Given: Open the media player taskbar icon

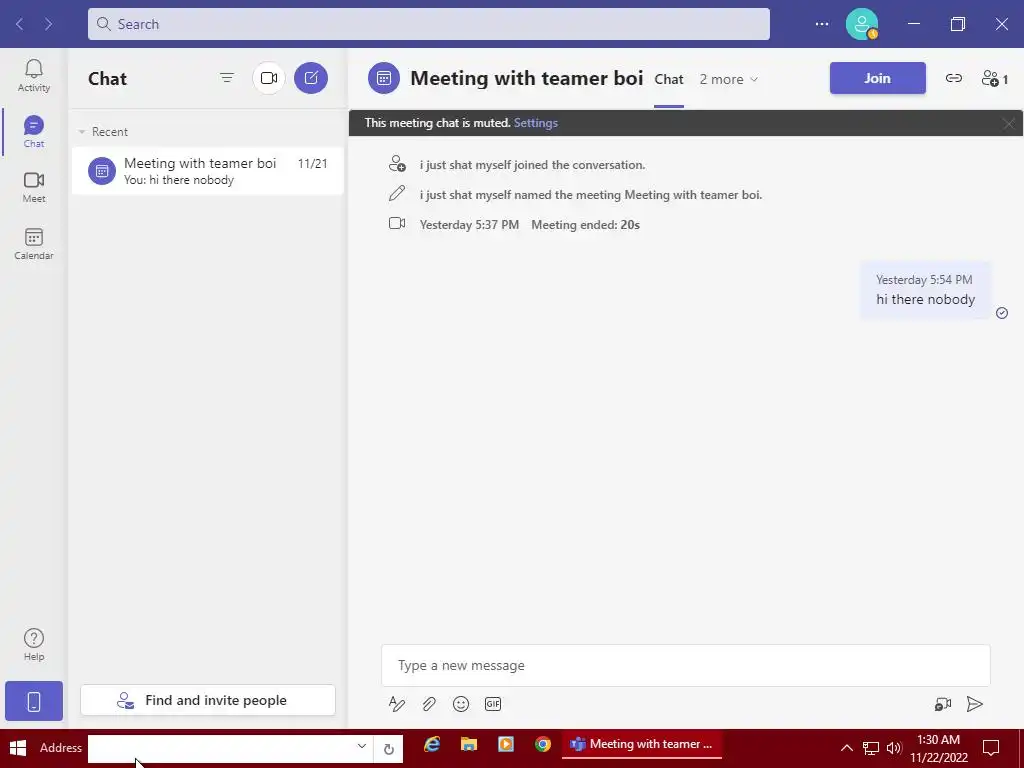Looking at the screenshot, I should (x=506, y=744).
